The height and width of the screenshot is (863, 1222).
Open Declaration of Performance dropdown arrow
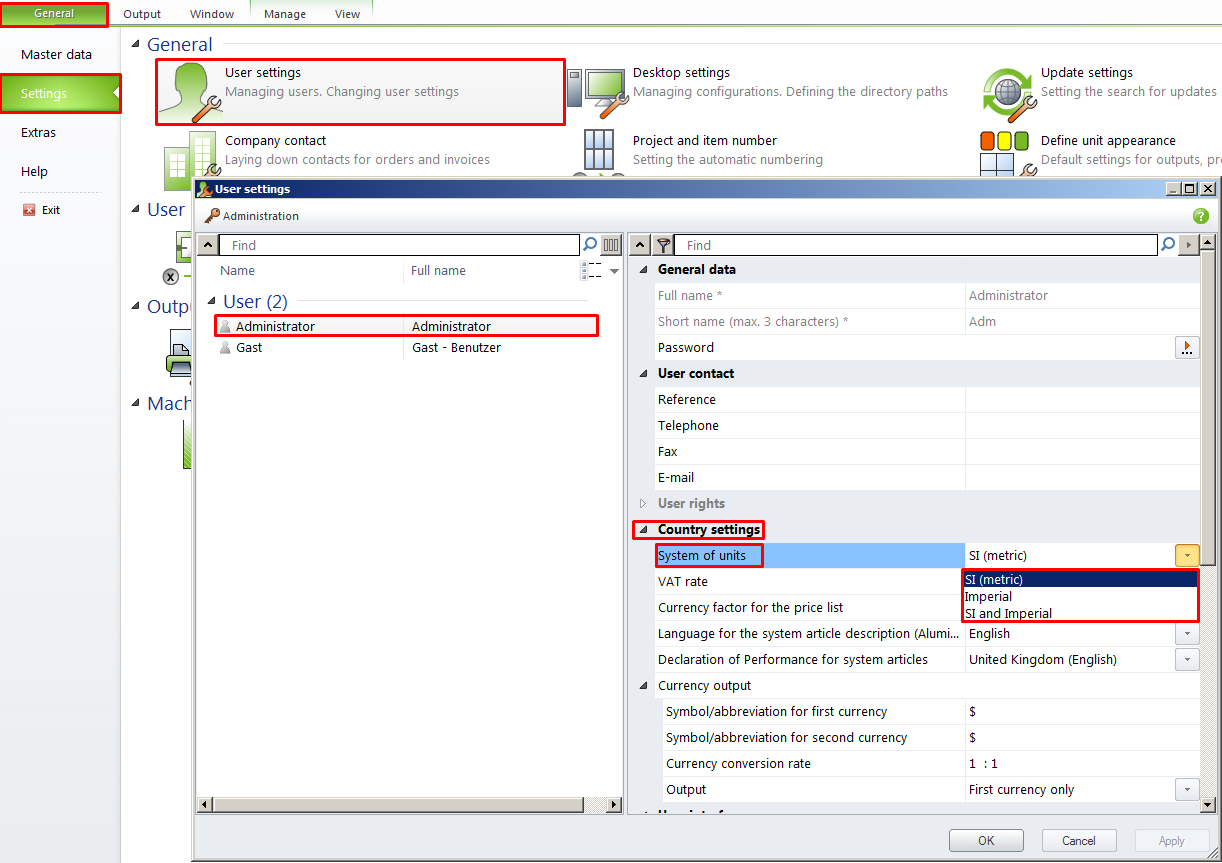[1186, 660]
